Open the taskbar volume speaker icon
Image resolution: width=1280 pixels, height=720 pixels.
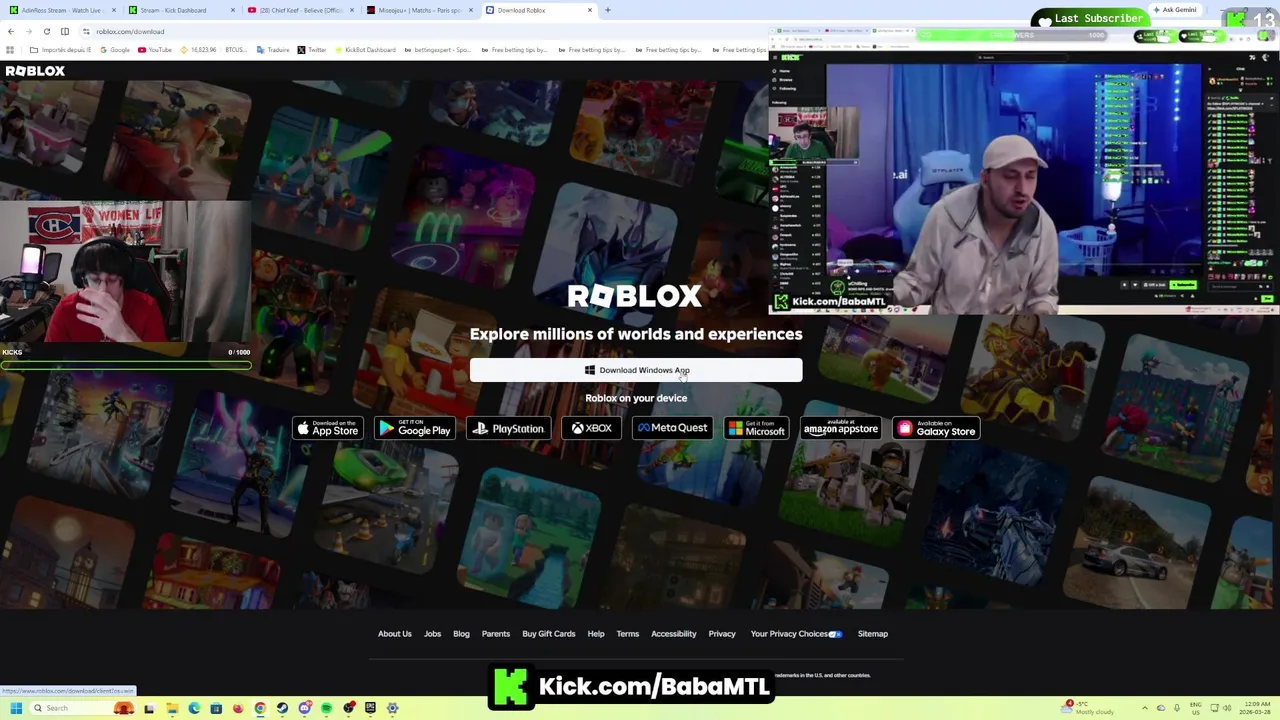1227,708
